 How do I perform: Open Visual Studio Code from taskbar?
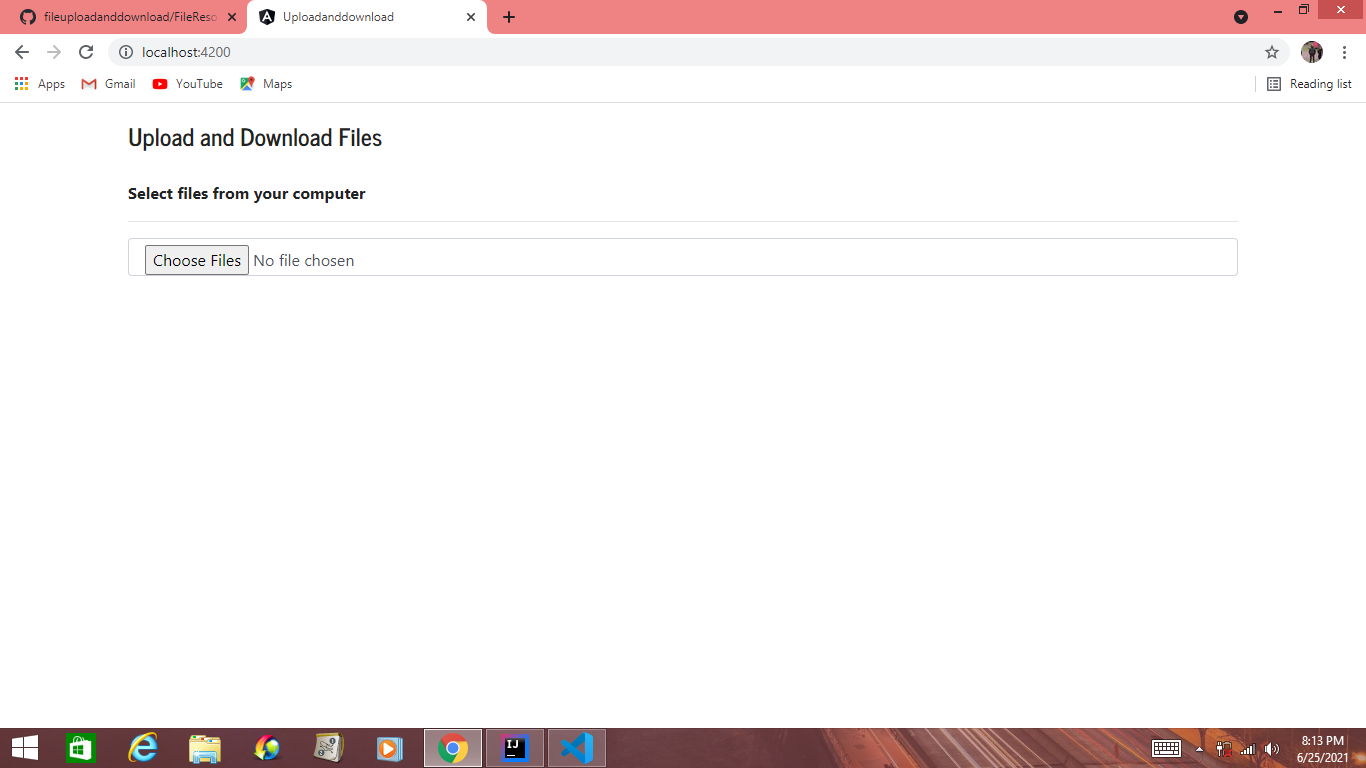tap(576, 747)
